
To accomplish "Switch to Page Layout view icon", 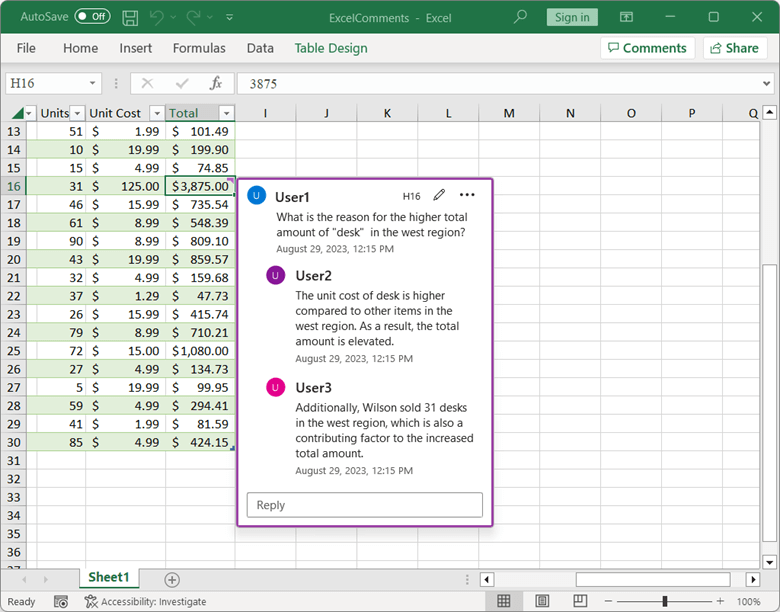I will click(541, 601).
